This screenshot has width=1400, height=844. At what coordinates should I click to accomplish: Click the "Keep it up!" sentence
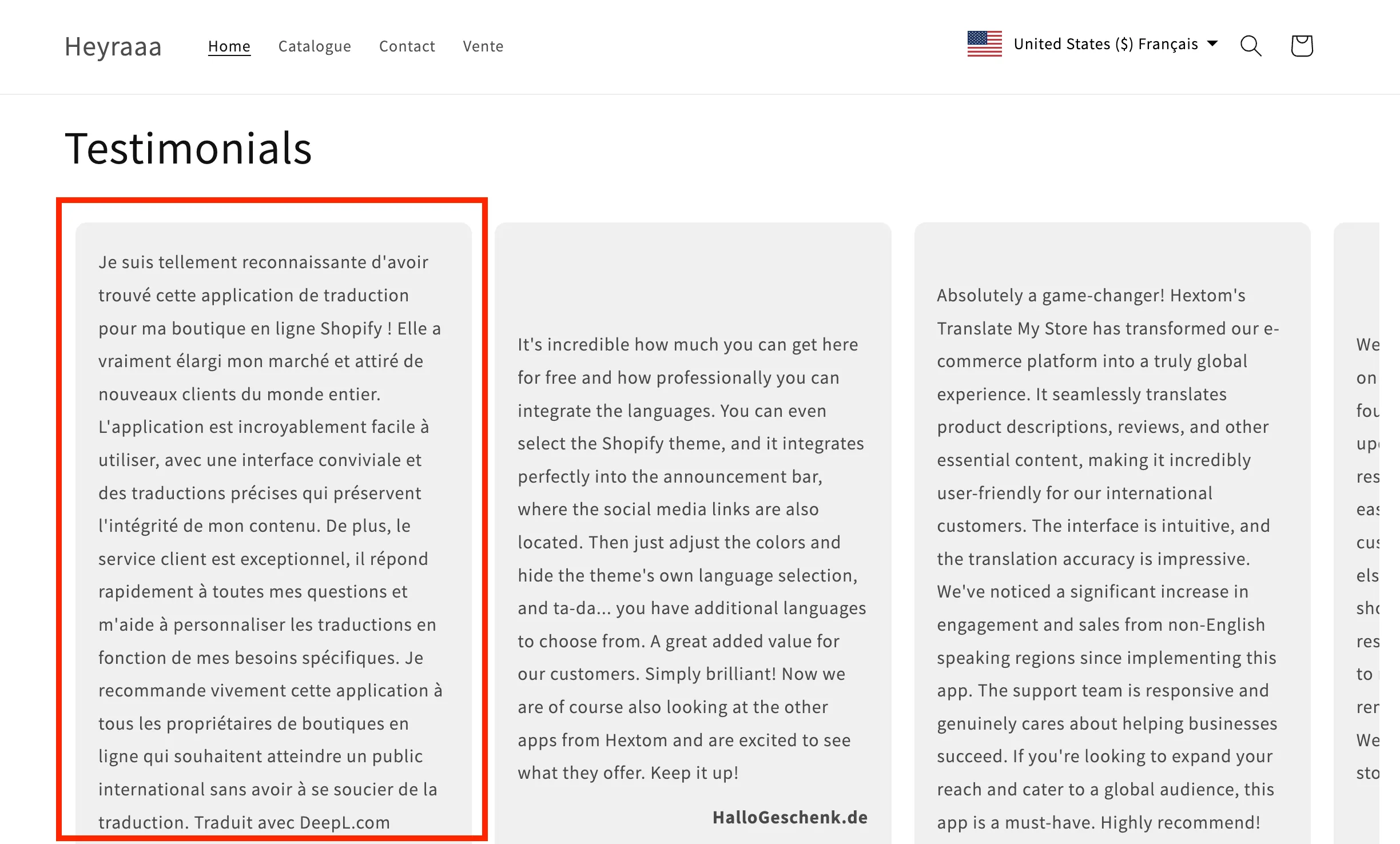point(695,773)
